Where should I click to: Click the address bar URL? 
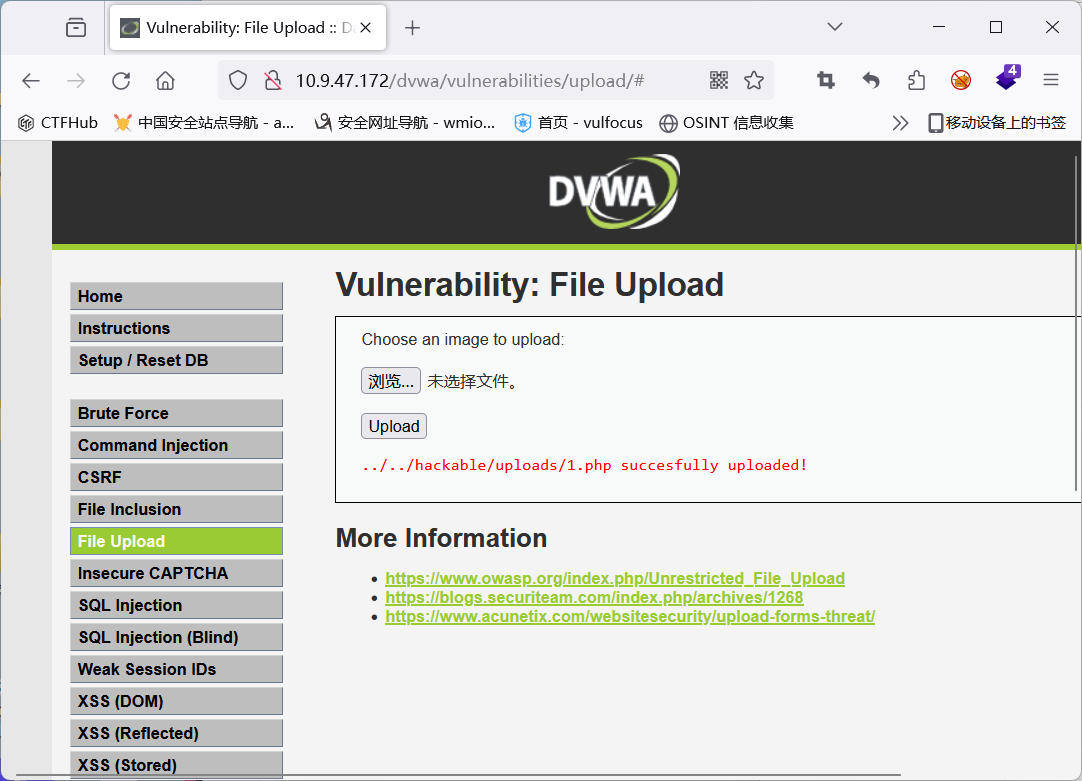(x=469, y=81)
